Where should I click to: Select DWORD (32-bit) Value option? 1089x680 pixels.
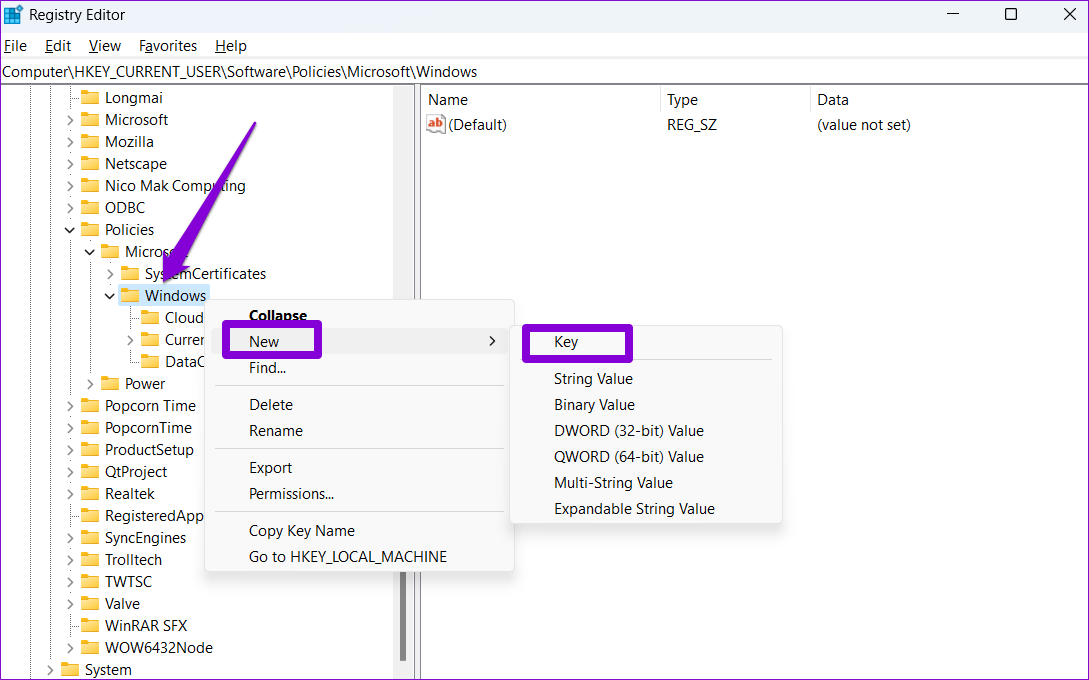click(629, 431)
